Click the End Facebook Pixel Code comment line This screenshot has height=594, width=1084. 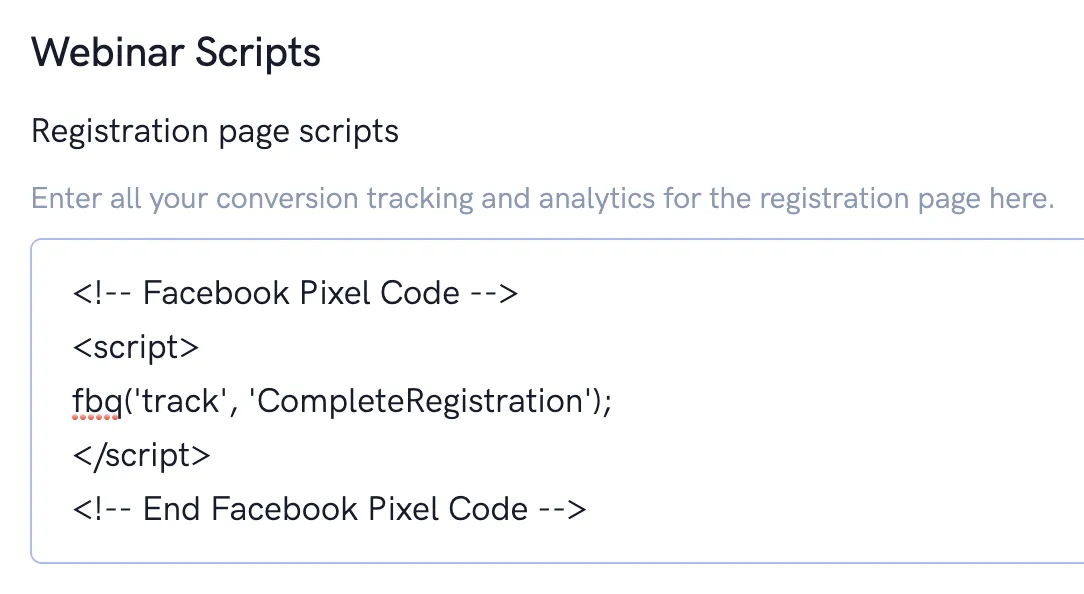tap(329, 510)
